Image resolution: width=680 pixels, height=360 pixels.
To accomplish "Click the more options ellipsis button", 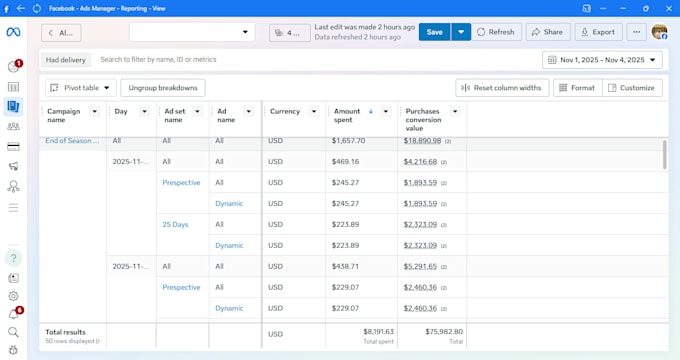I will [636, 32].
